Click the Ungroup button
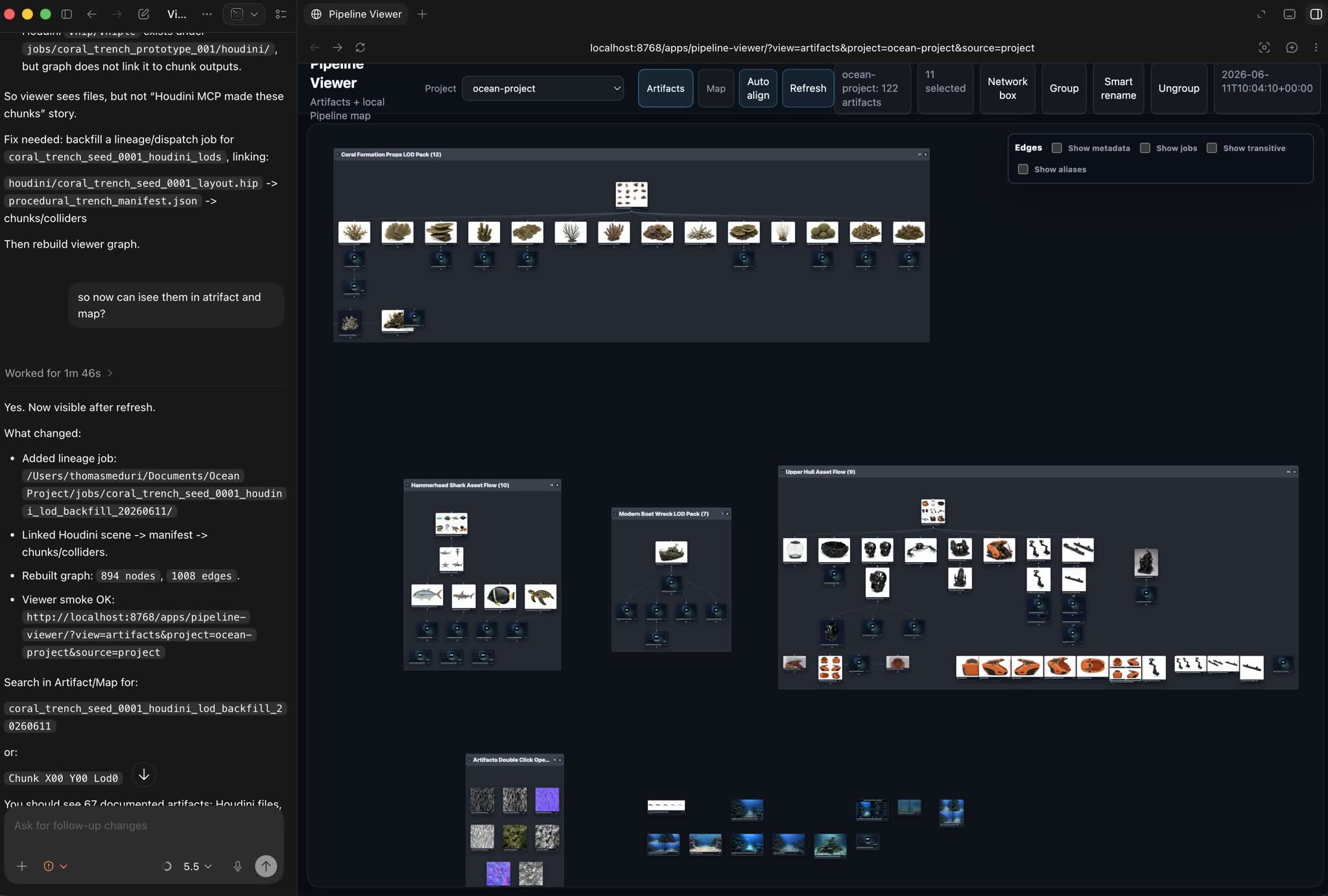Image resolution: width=1328 pixels, height=896 pixels. pos(1178,88)
